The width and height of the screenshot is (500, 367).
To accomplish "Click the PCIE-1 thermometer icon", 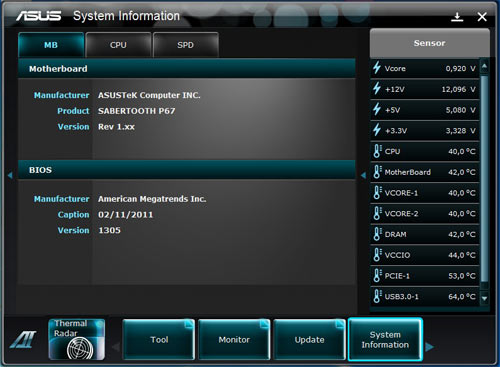I will 377,276.
